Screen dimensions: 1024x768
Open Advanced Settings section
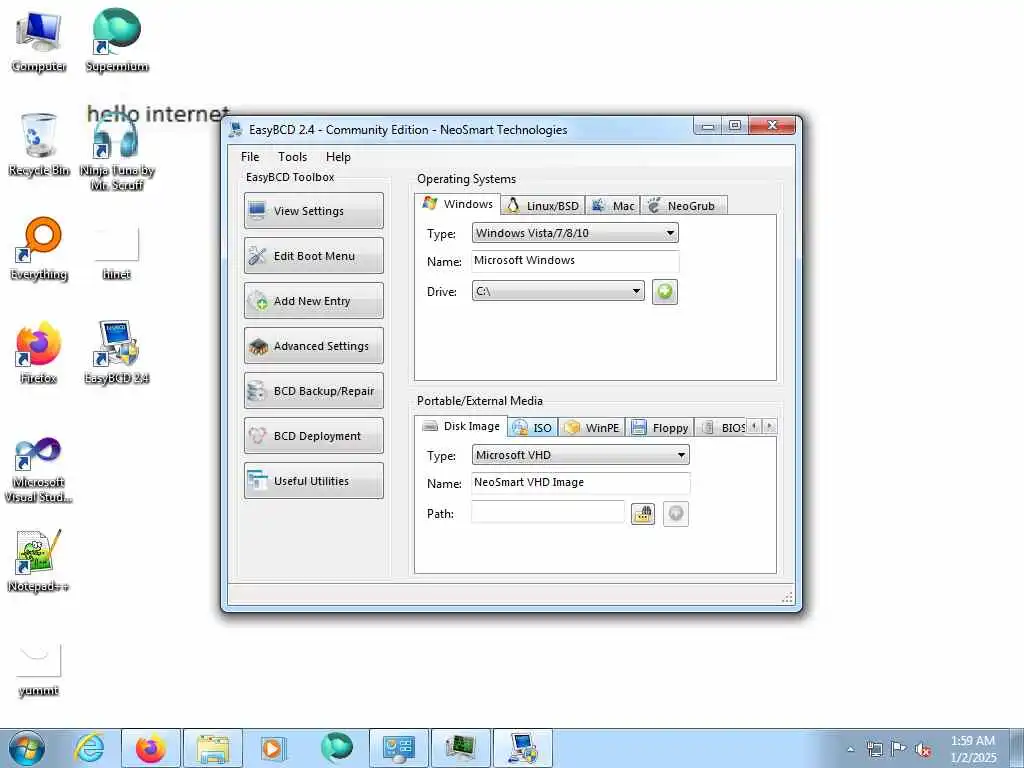[313, 345]
